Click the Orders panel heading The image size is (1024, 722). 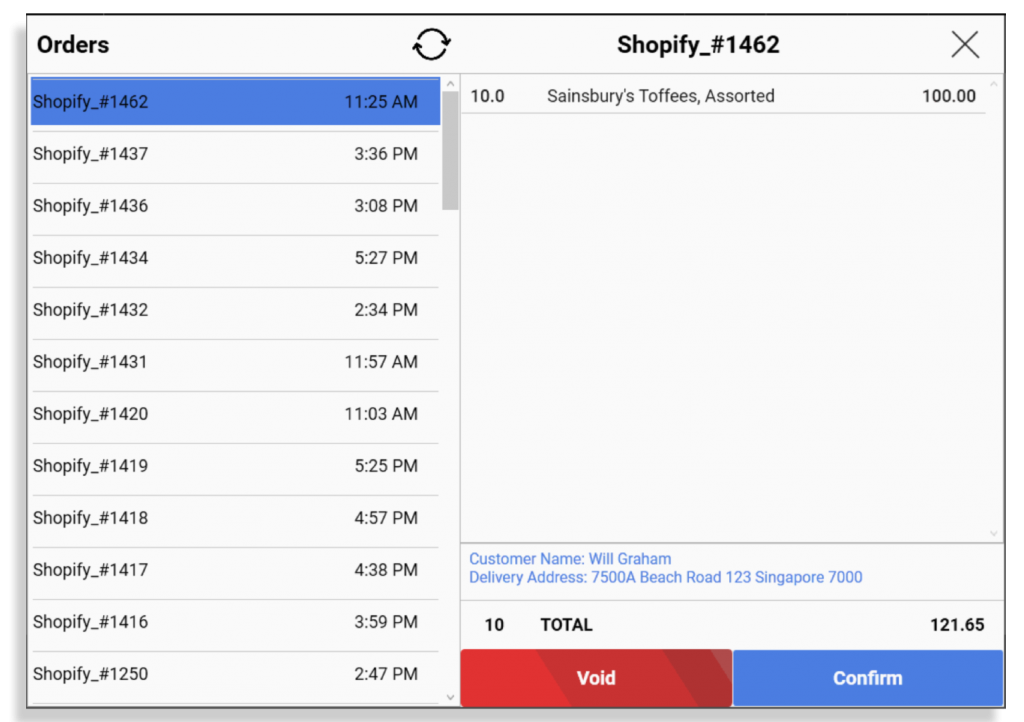tap(73, 44)
